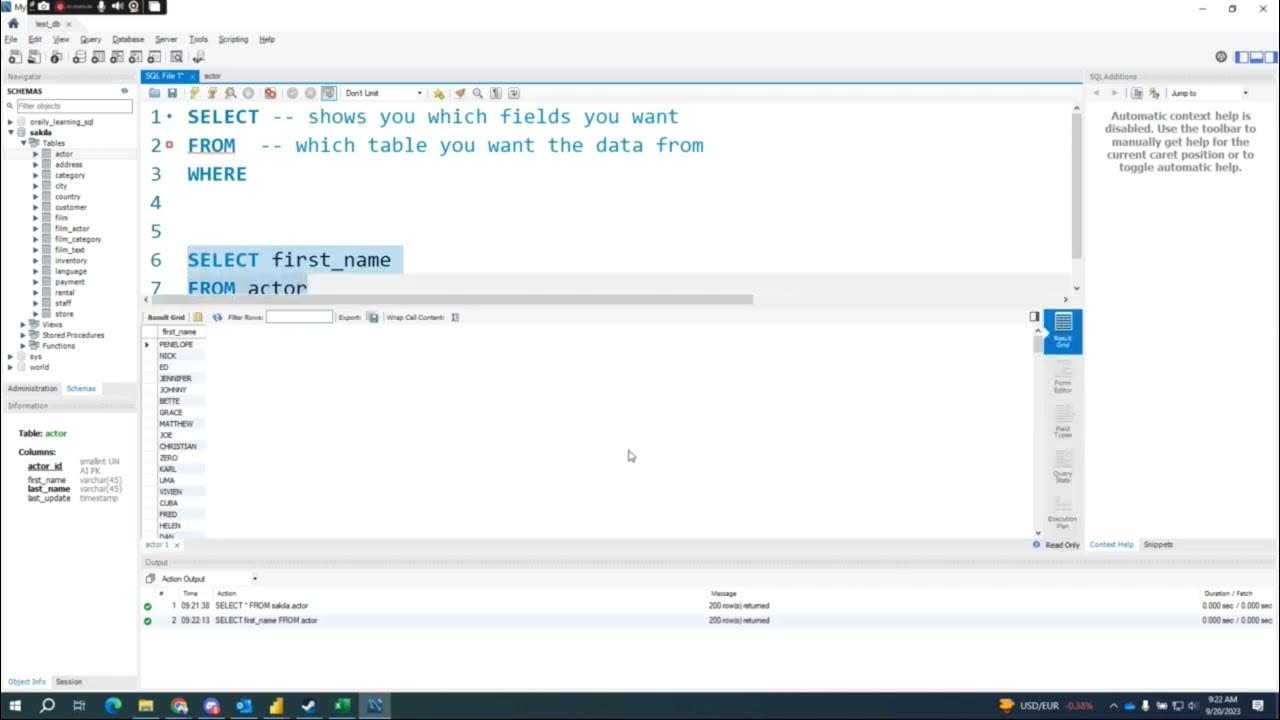
Task: Toggle word wrap in the SQL editor
Action: (514, 93)
